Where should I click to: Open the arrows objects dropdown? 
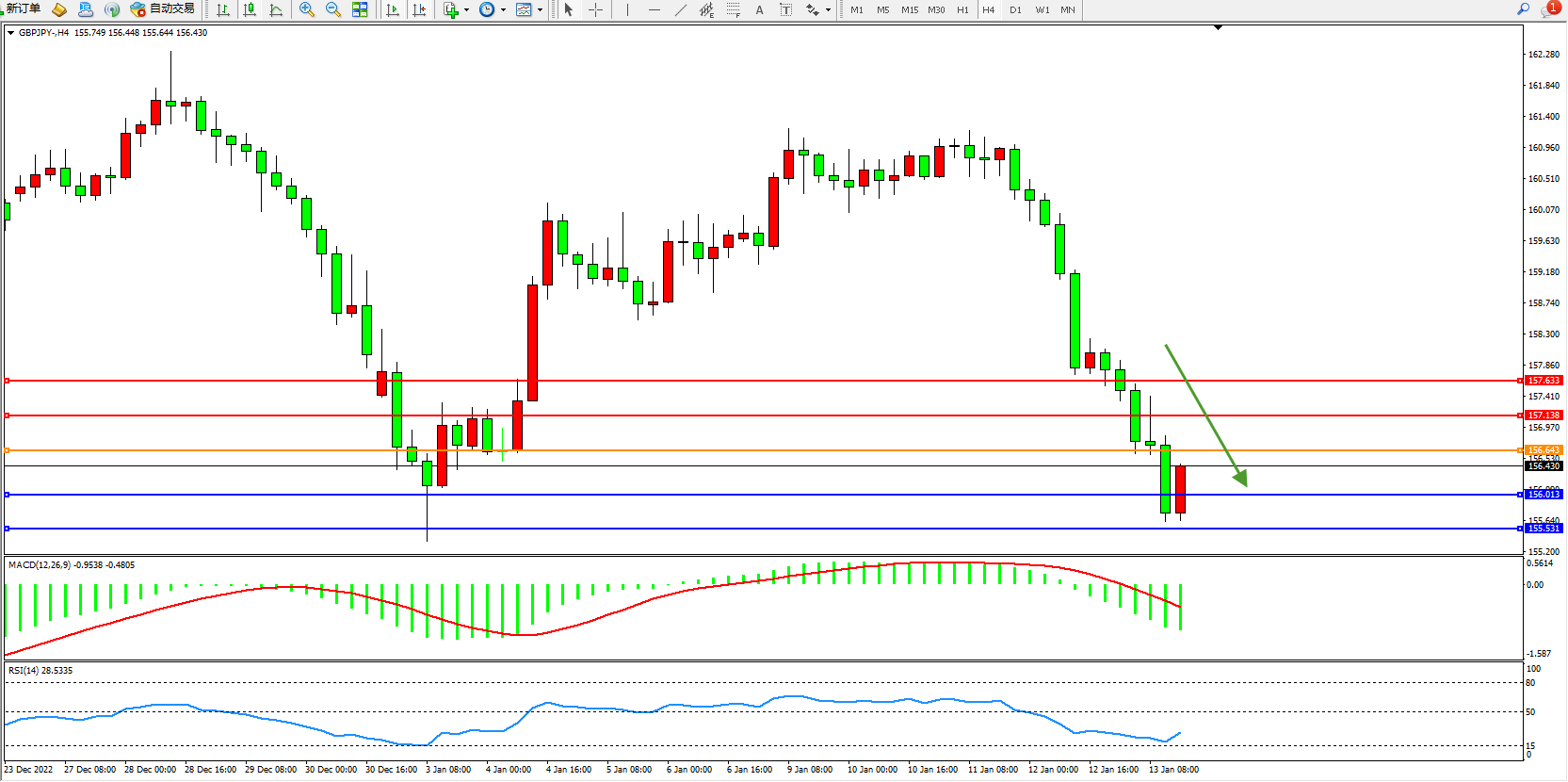828,10
